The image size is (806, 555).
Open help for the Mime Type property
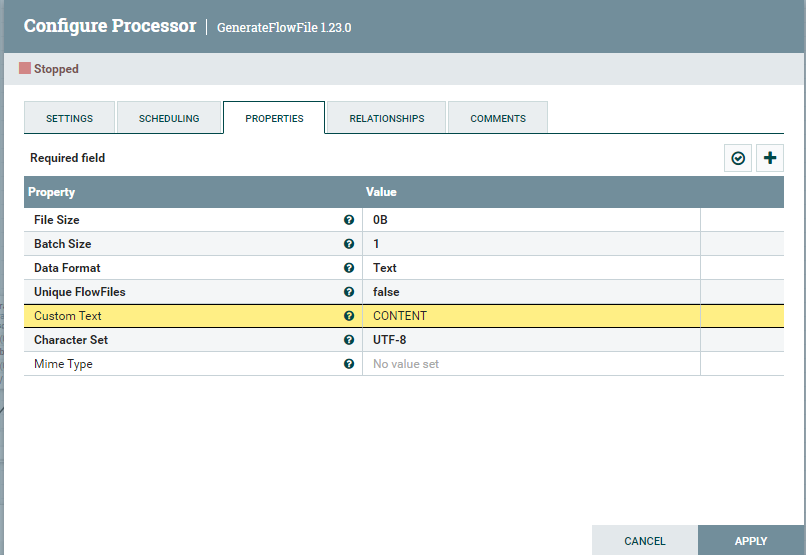(349, 364)
